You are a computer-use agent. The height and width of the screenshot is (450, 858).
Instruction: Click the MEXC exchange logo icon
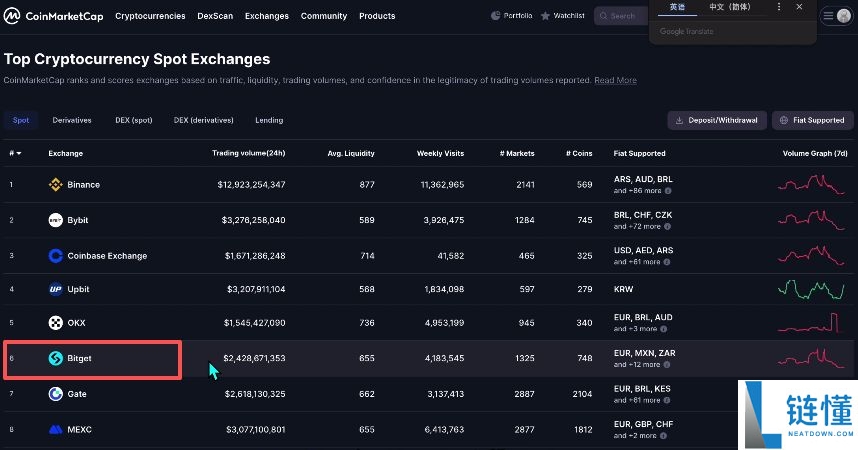point(55,430)
